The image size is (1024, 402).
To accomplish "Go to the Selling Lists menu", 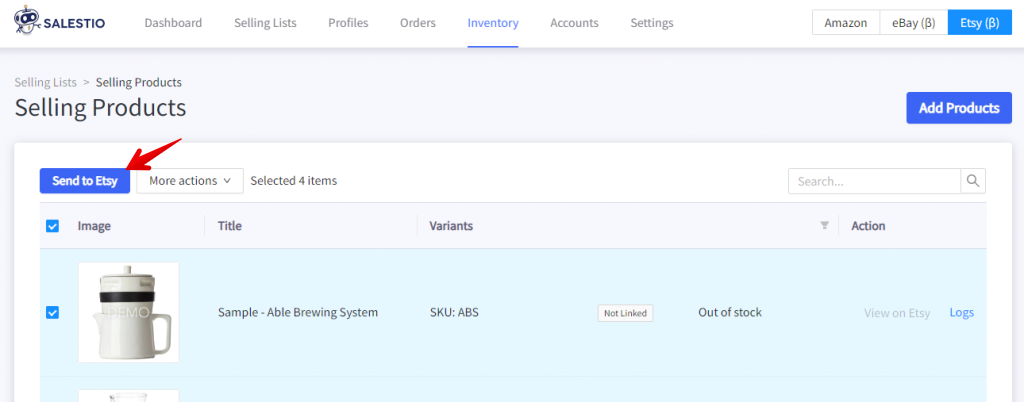I will 265,23.
